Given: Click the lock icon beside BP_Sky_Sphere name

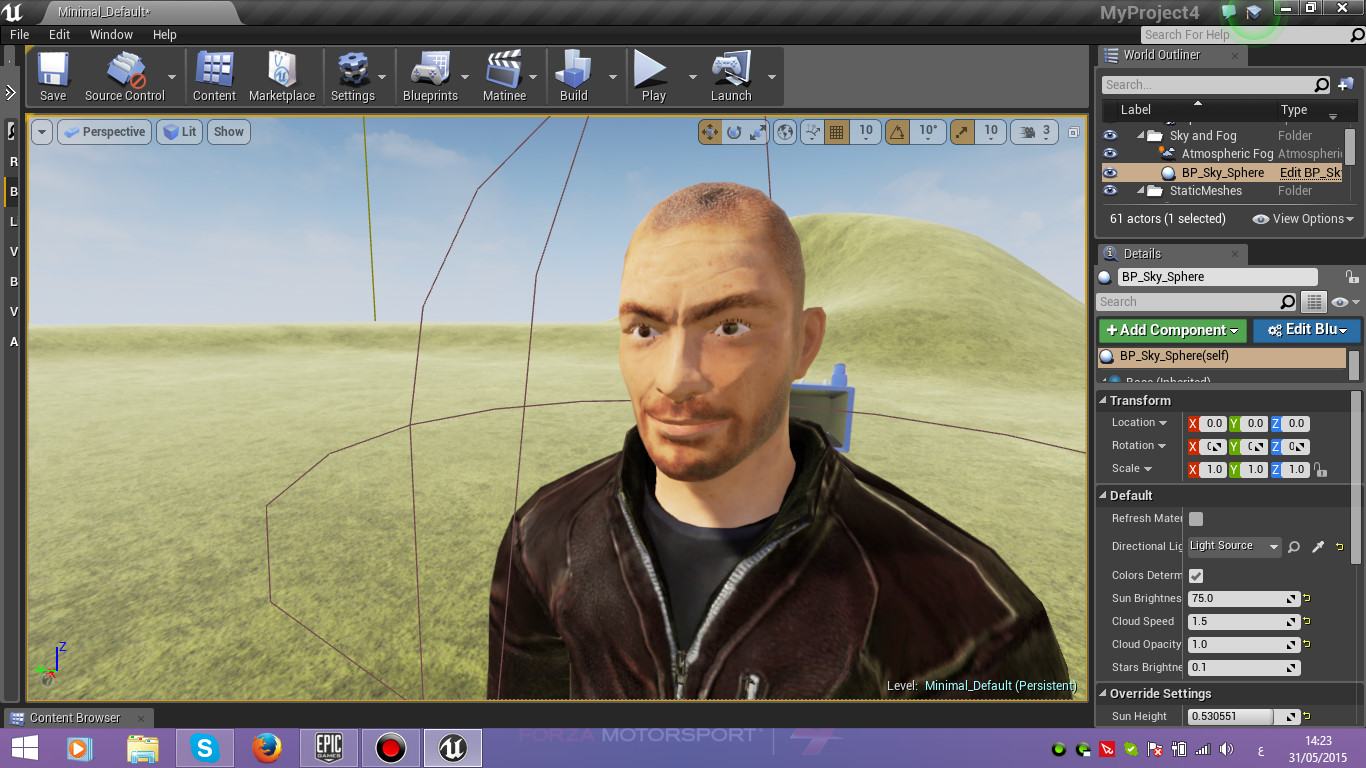Looking at the screenshot, I should coord(1351,277).
